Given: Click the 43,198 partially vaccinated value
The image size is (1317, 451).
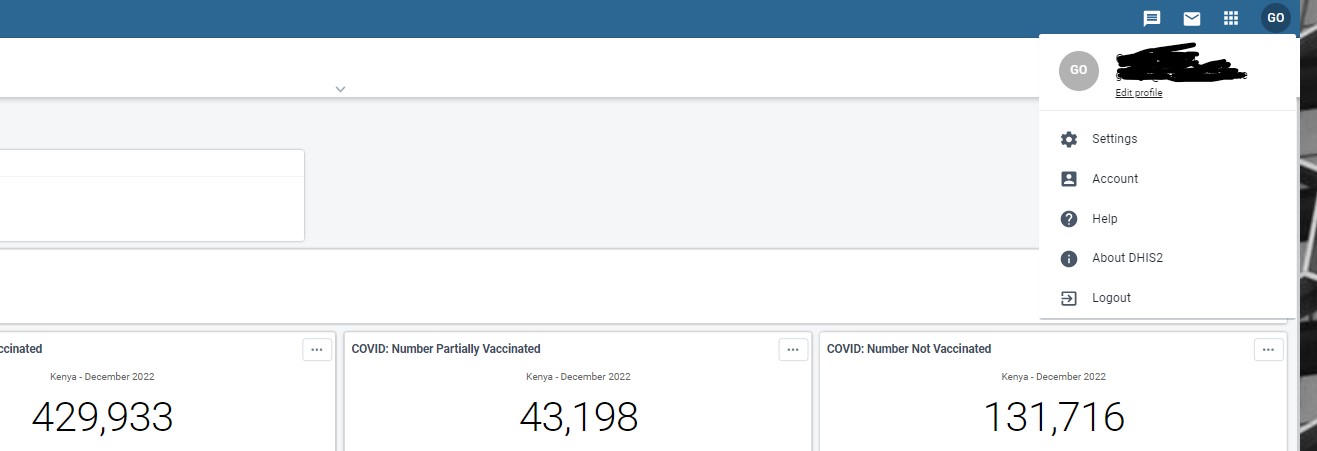Looking at the screenshot, I should point(578,417).
